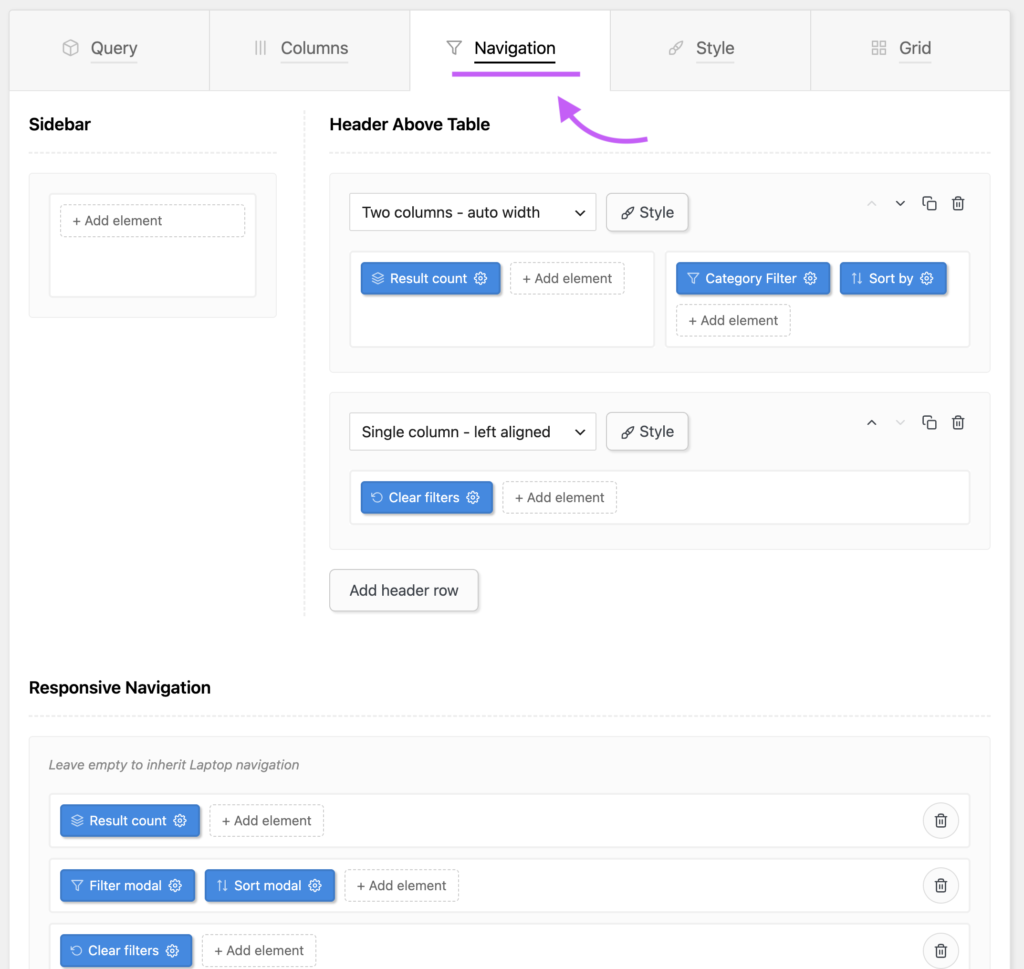The width and height of the screenshot is (1024, 969).
Task: Open Sort modal settings gear
Action: pyautogui.click(x=315, y=885)
